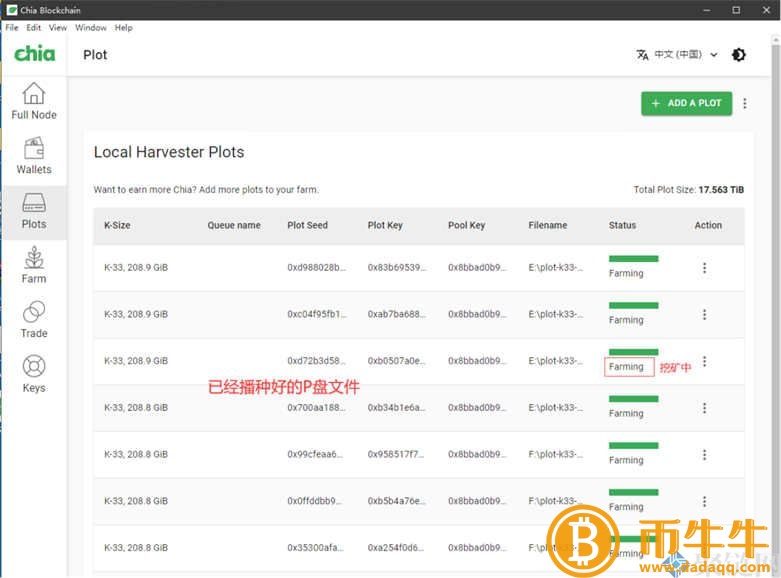The image size is (781, 578).
Task: Click the Status column header
Action: (622, 225)
